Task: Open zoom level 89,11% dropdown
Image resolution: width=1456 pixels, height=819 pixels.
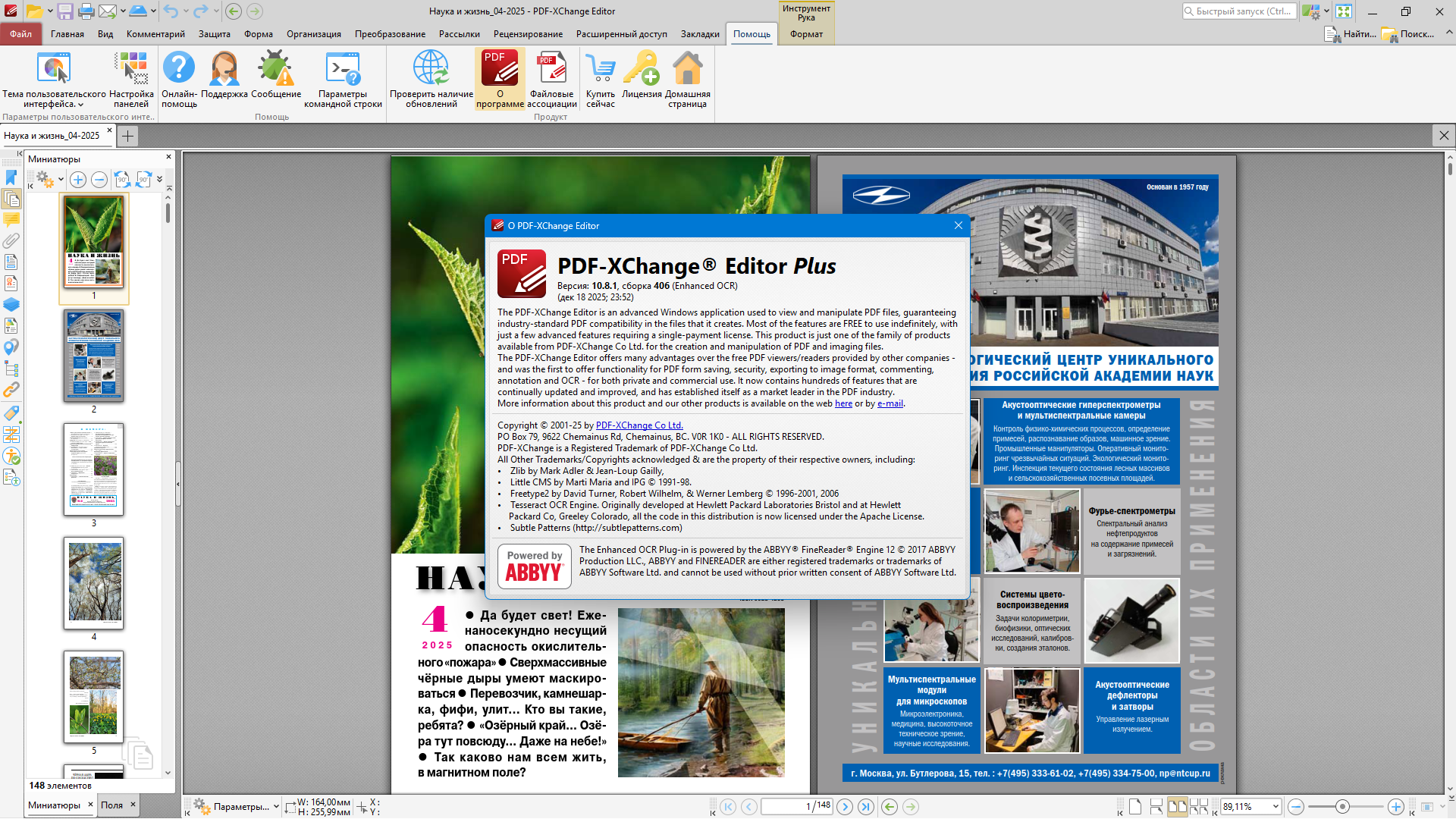Action: tap(1276, 807)
